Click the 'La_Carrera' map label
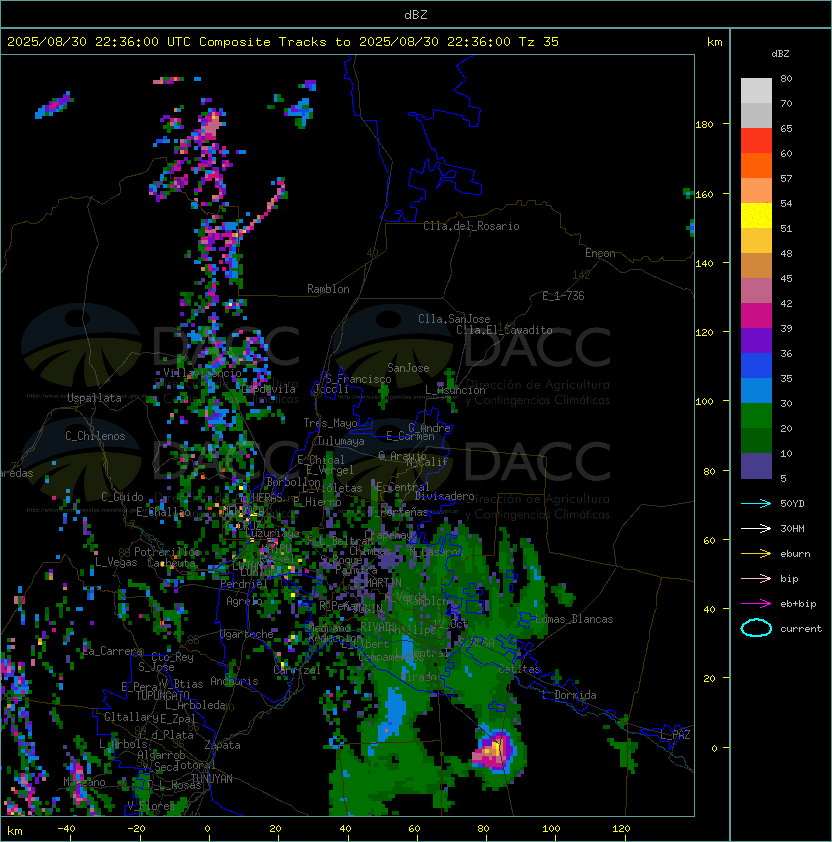The image size is (832, 842). (x=113, y=651)
